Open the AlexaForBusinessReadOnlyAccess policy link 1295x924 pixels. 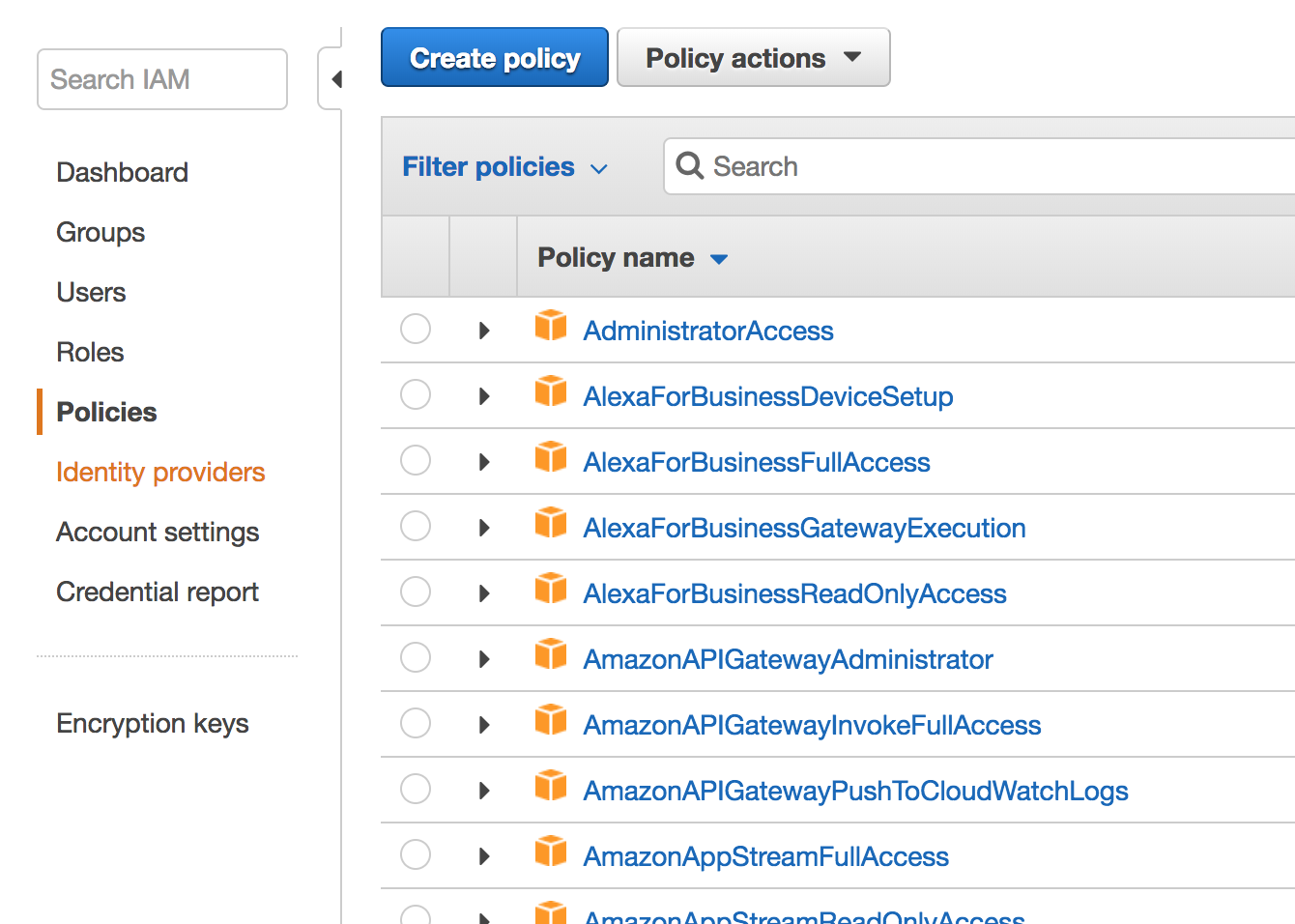pyautogui.click(x=795, y=593)
